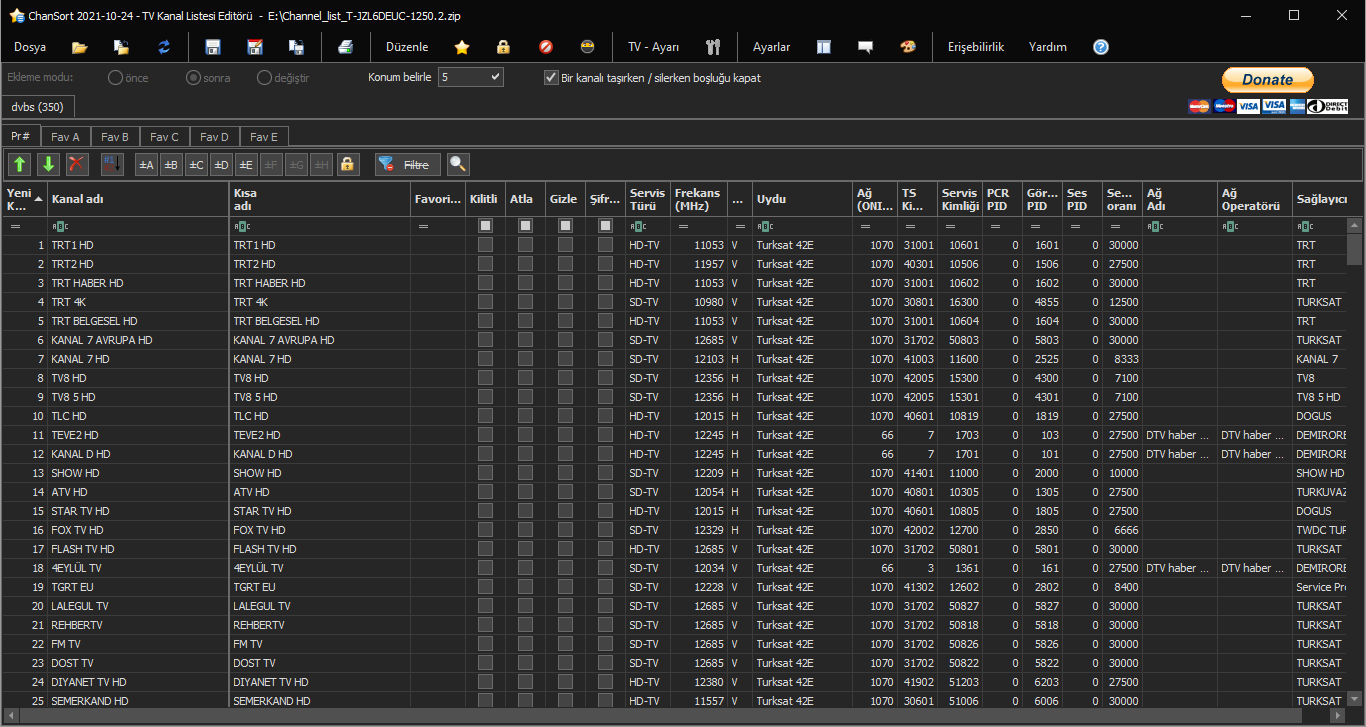This screenshot has height=727, width=1366.
Task: Click the horizontal scrollbar right arrow
Action: (x=1339, y=717)
